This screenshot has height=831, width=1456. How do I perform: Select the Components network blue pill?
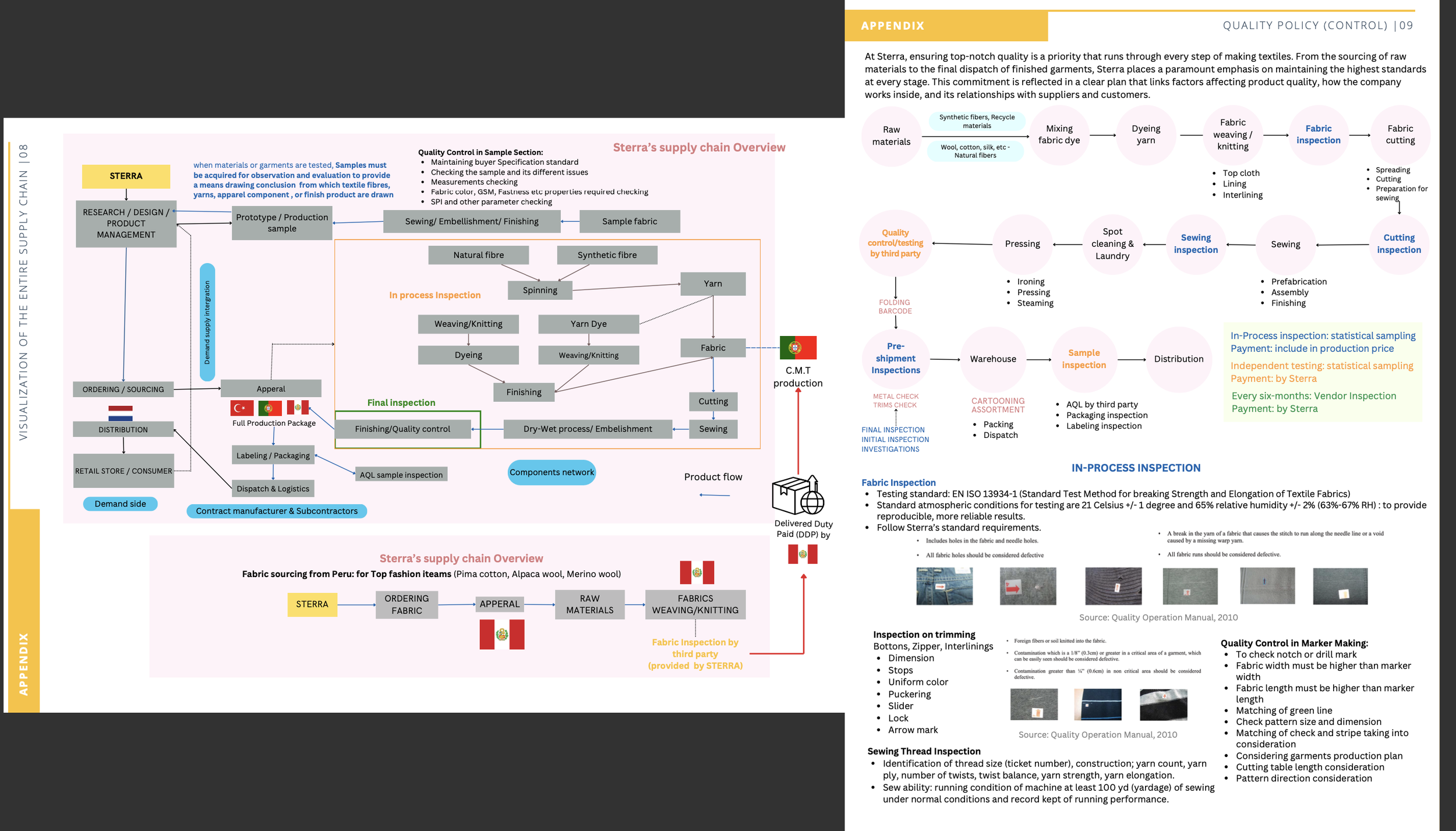[552, 472]
